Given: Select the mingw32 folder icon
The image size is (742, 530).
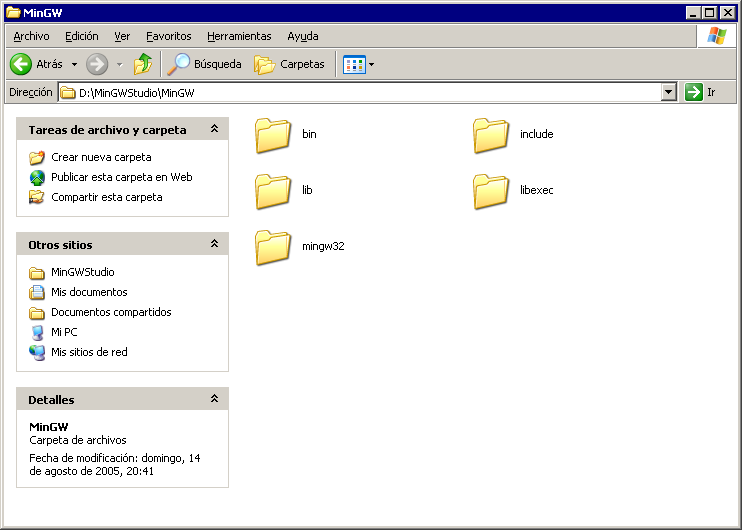Looking at the screenshot, I should [273, 247].
